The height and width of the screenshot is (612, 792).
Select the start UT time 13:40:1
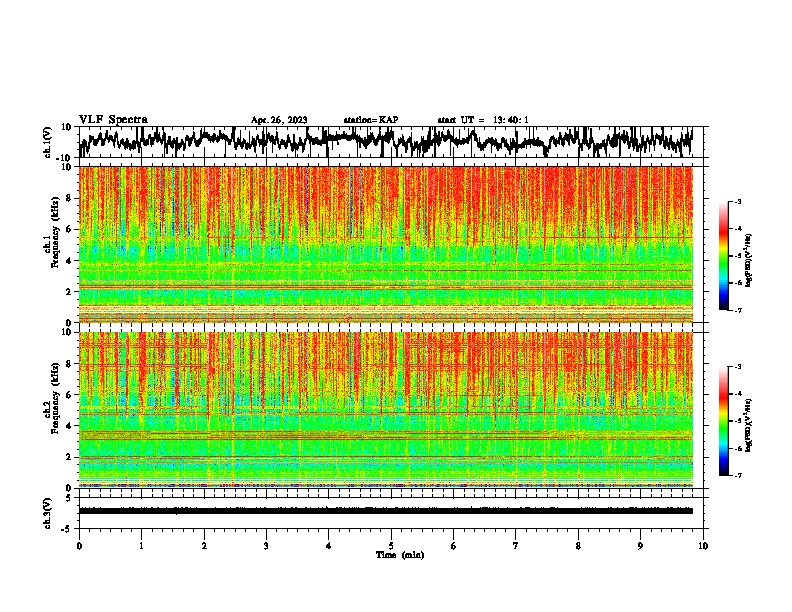pos(511,120)
